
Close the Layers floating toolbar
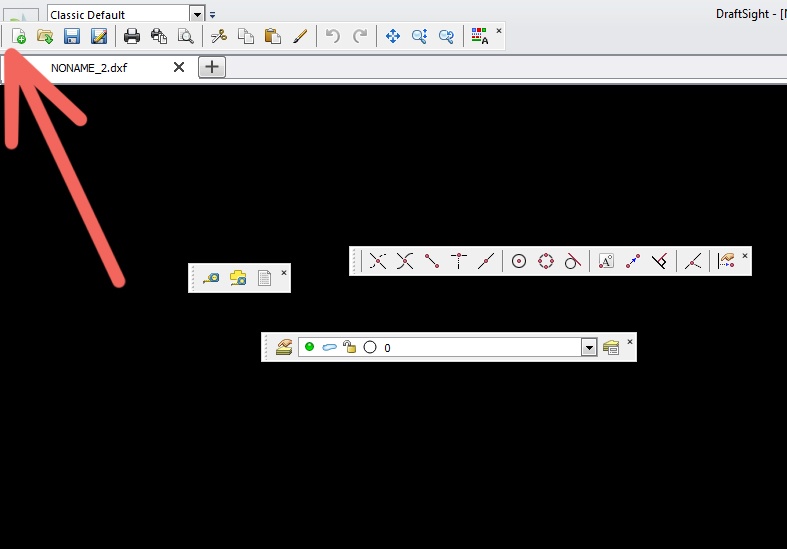tap(630, 342)
